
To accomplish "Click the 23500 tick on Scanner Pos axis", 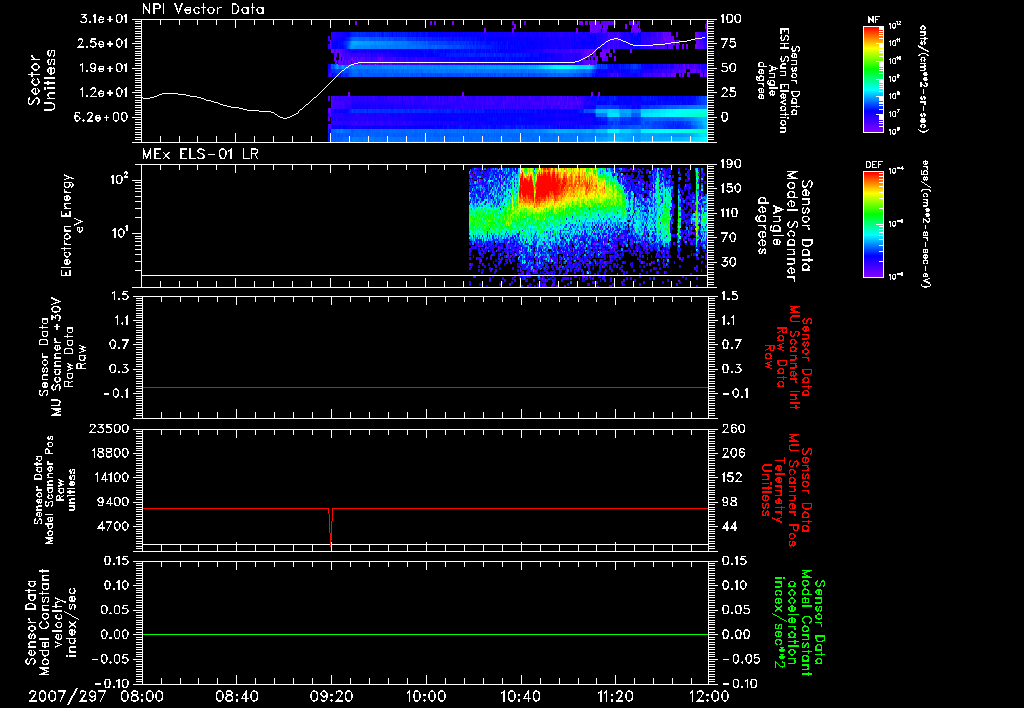I will coord(108,429).
